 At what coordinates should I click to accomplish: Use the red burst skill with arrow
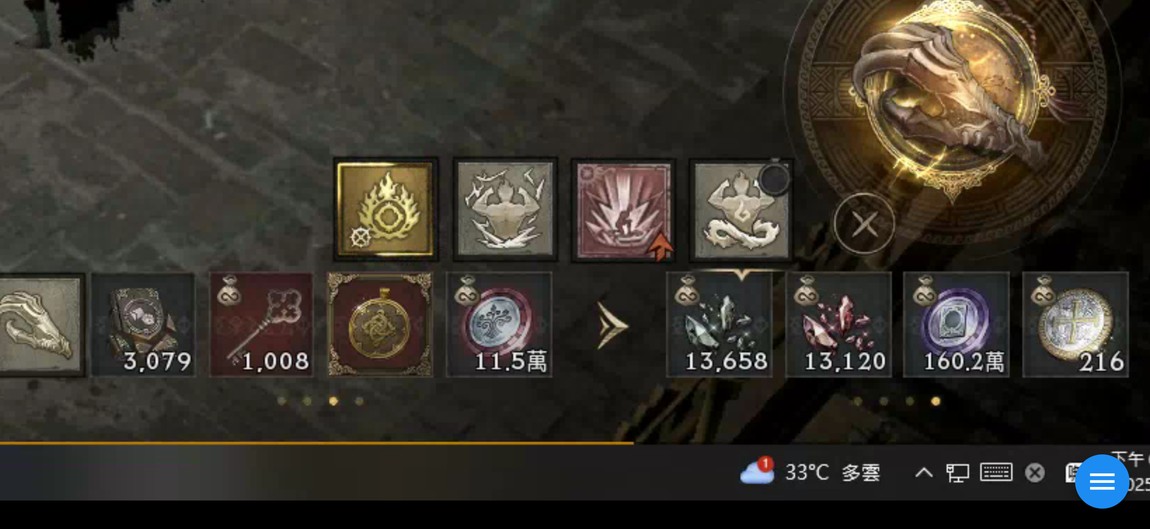coord(623,210)
